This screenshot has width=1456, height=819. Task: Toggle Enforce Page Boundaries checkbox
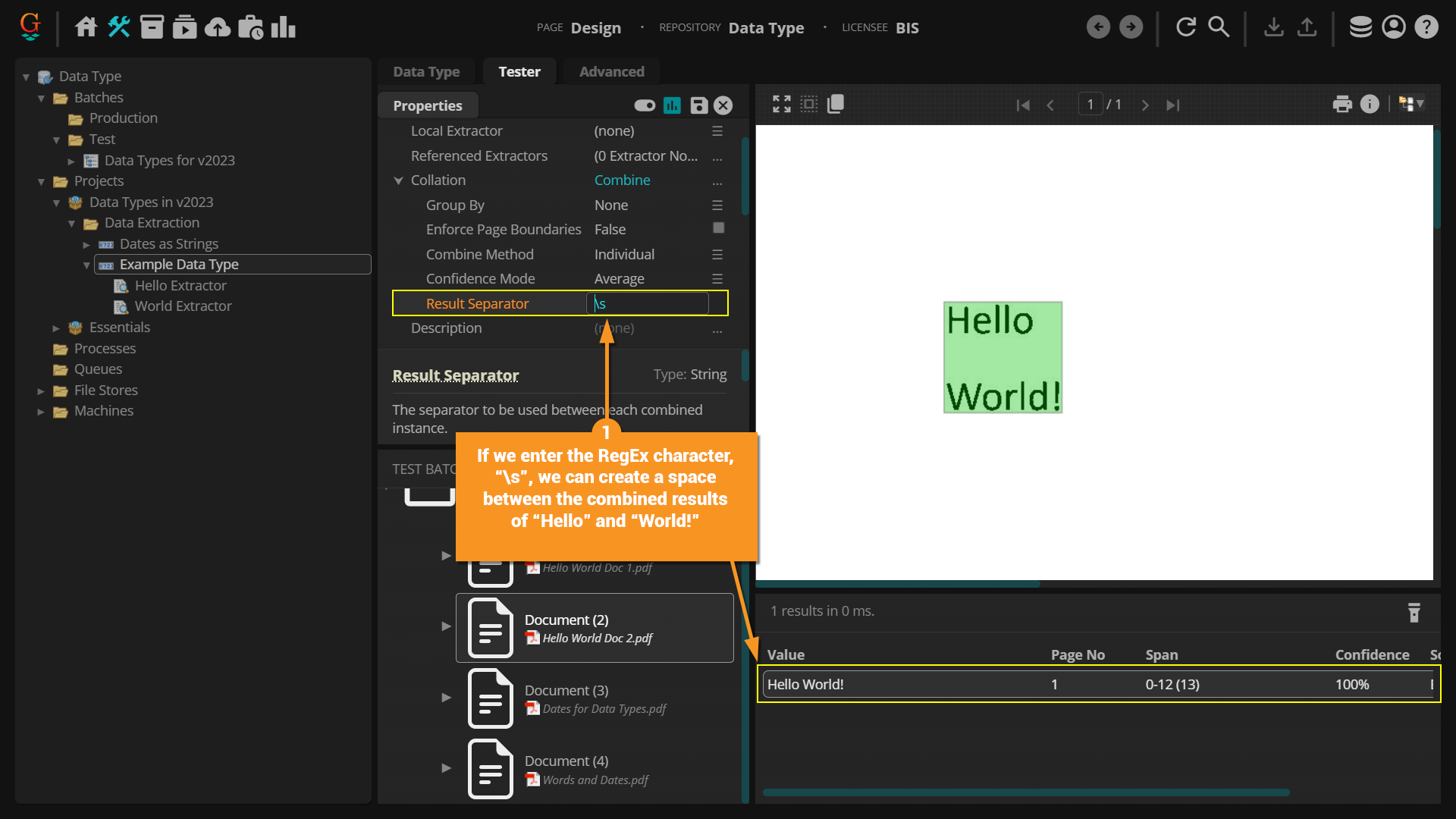(x=718, y=228)
